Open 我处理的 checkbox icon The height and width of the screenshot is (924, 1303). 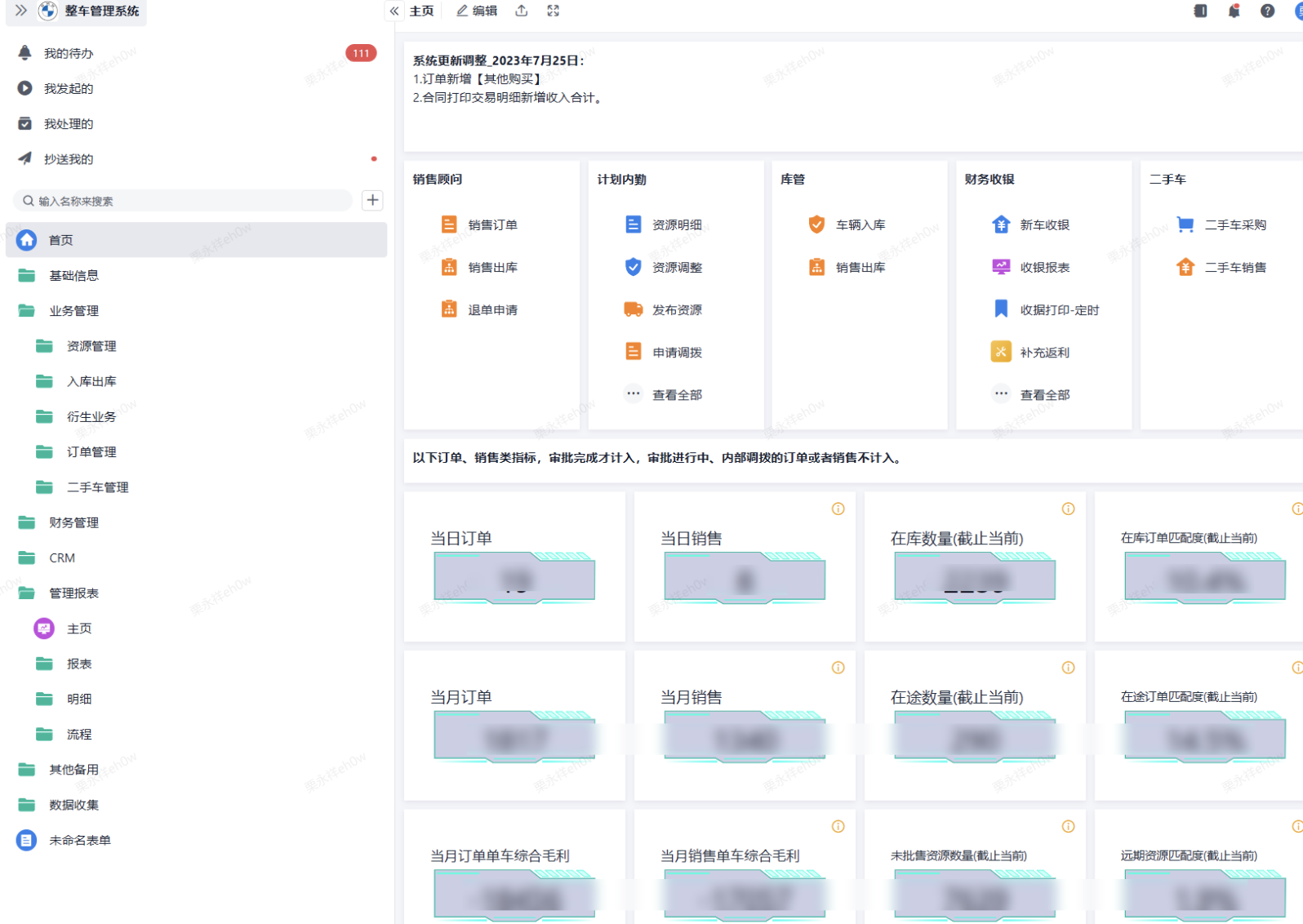click(x=25, y=124)
